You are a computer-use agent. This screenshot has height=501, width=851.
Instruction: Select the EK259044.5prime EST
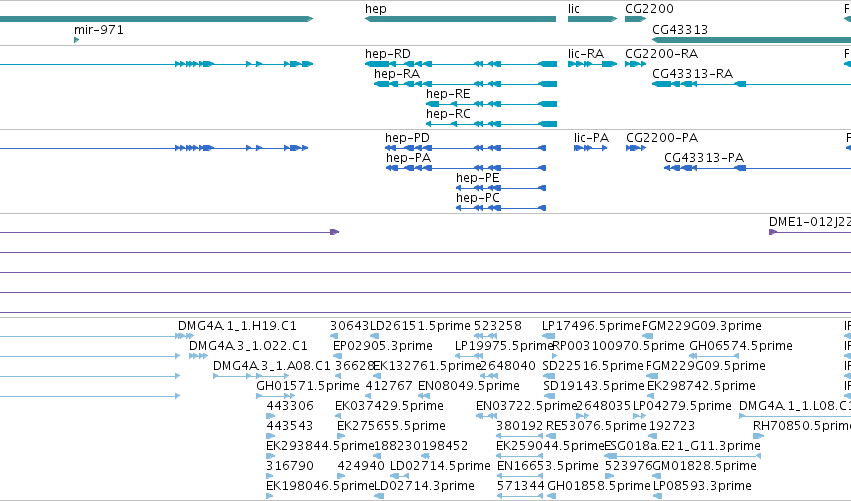519,456
